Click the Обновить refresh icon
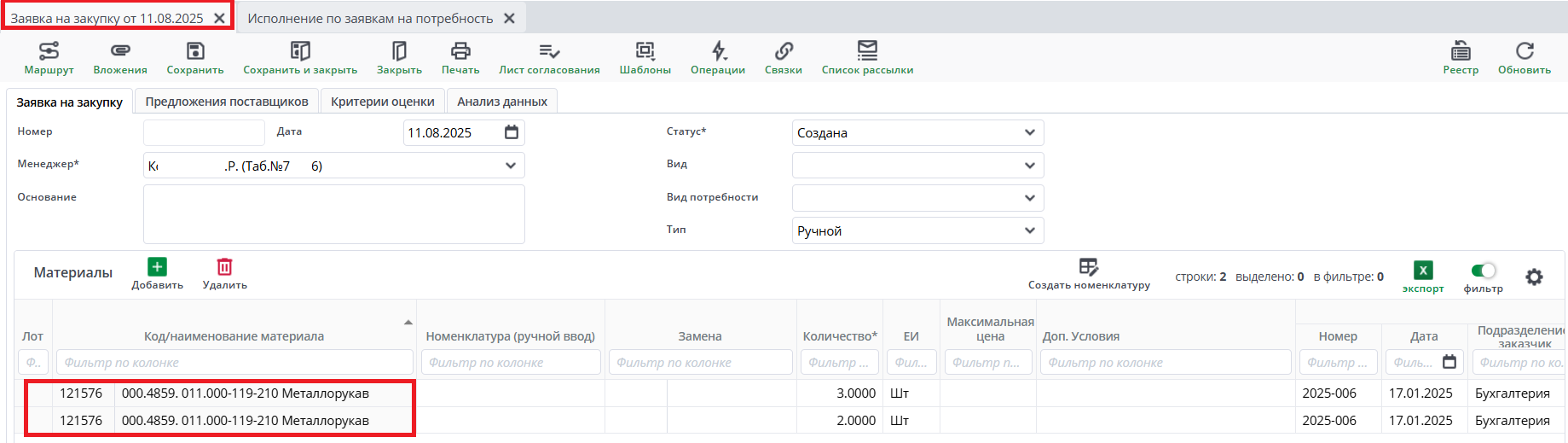Image resolution: width=1568 pixels, height=443 pixels. click(x=1525, y=51)
